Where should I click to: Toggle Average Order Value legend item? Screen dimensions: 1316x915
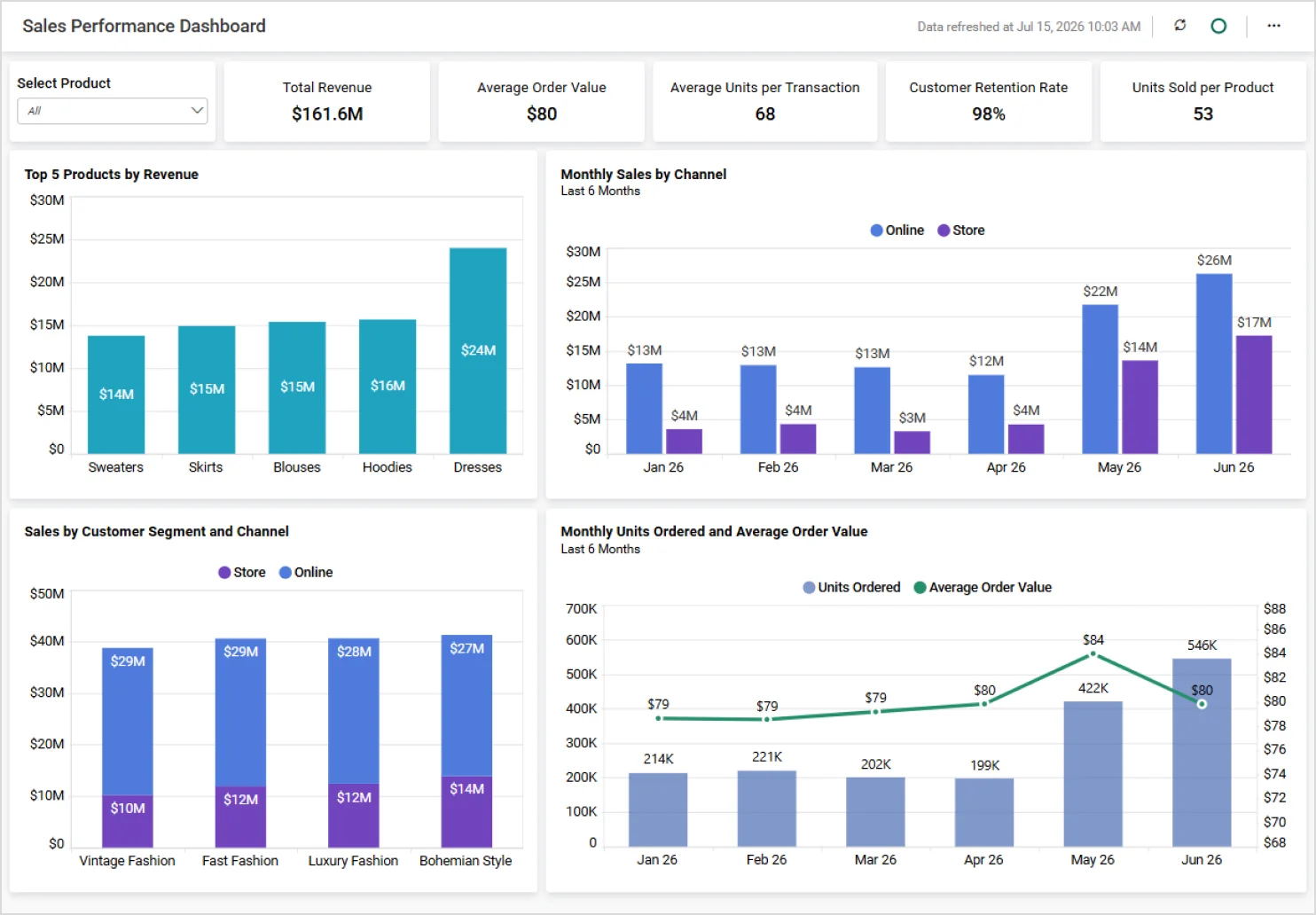[983, 588]
